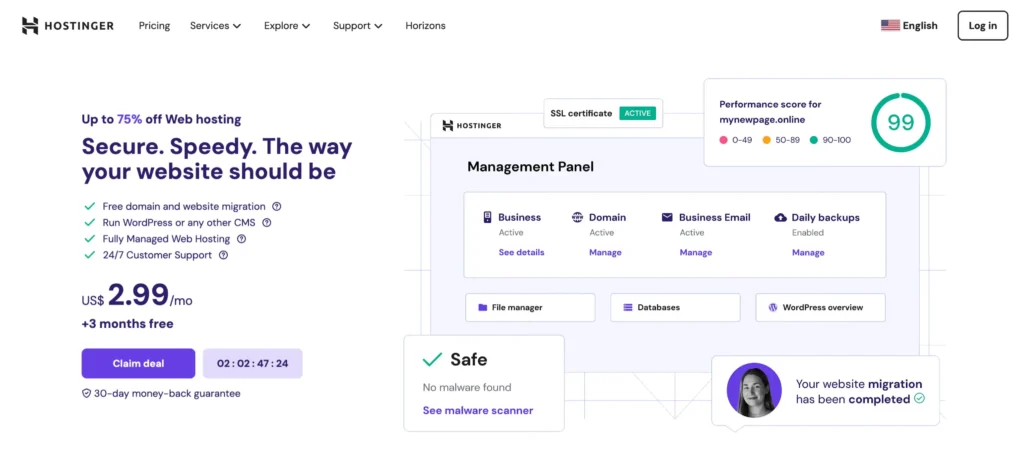This screenshot has width=1024, height=473.
Task: Go to Horizons in the top navigation
Action: click(425, 25)
